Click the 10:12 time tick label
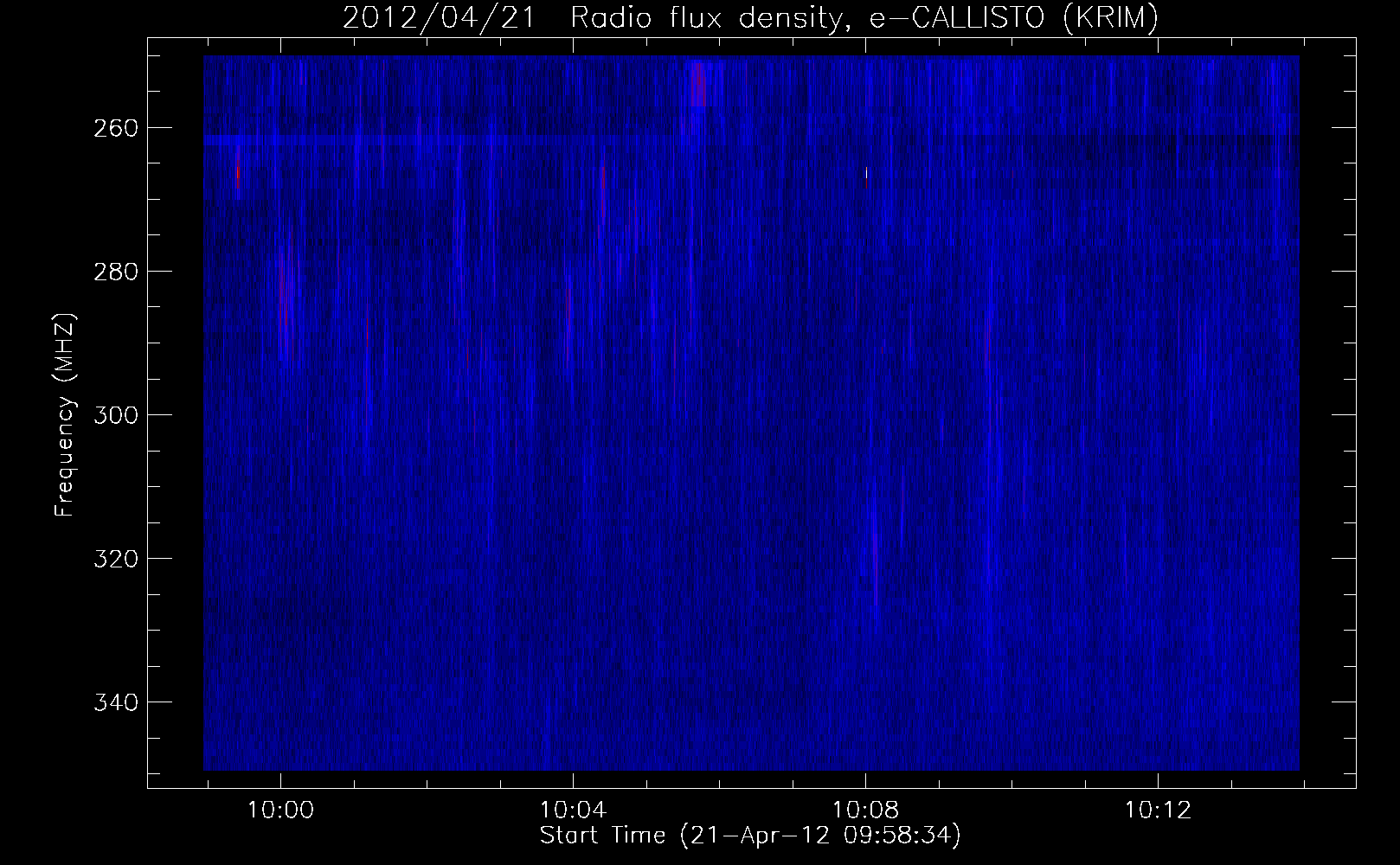 pyautogui.click(x=1158, y=811)
